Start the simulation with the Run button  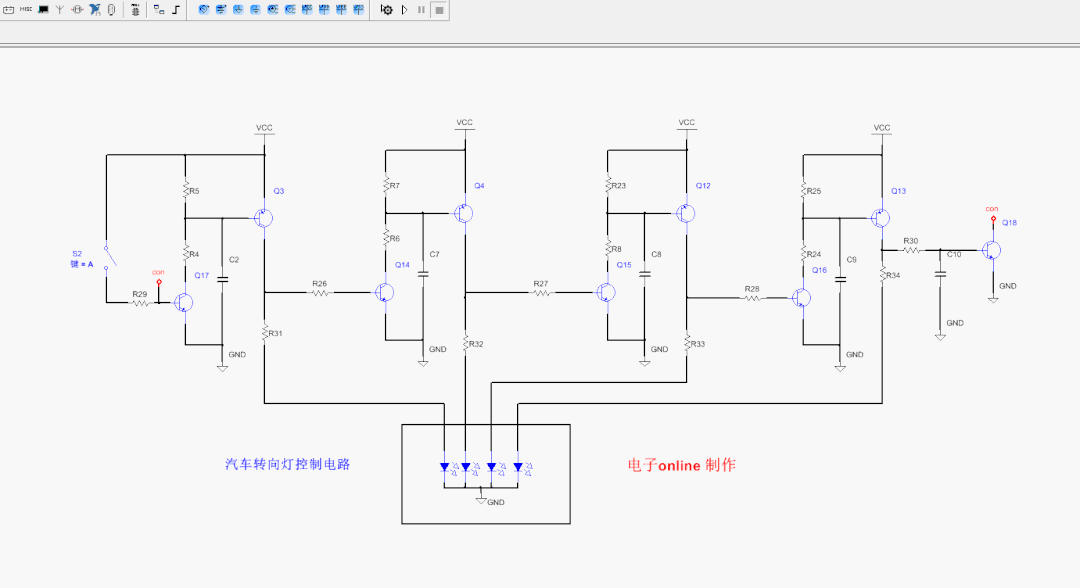pyautogui.click(x=404, y=9)
